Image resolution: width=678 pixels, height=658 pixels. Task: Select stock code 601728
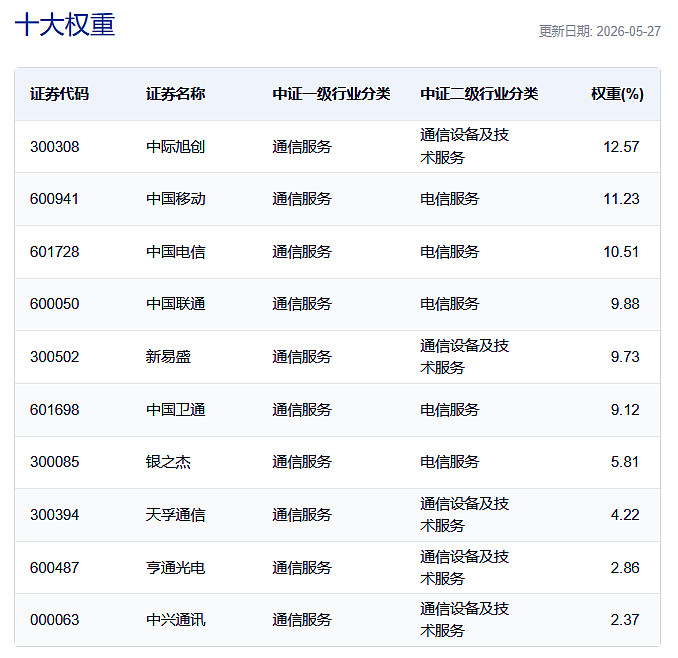click(55, 252)
